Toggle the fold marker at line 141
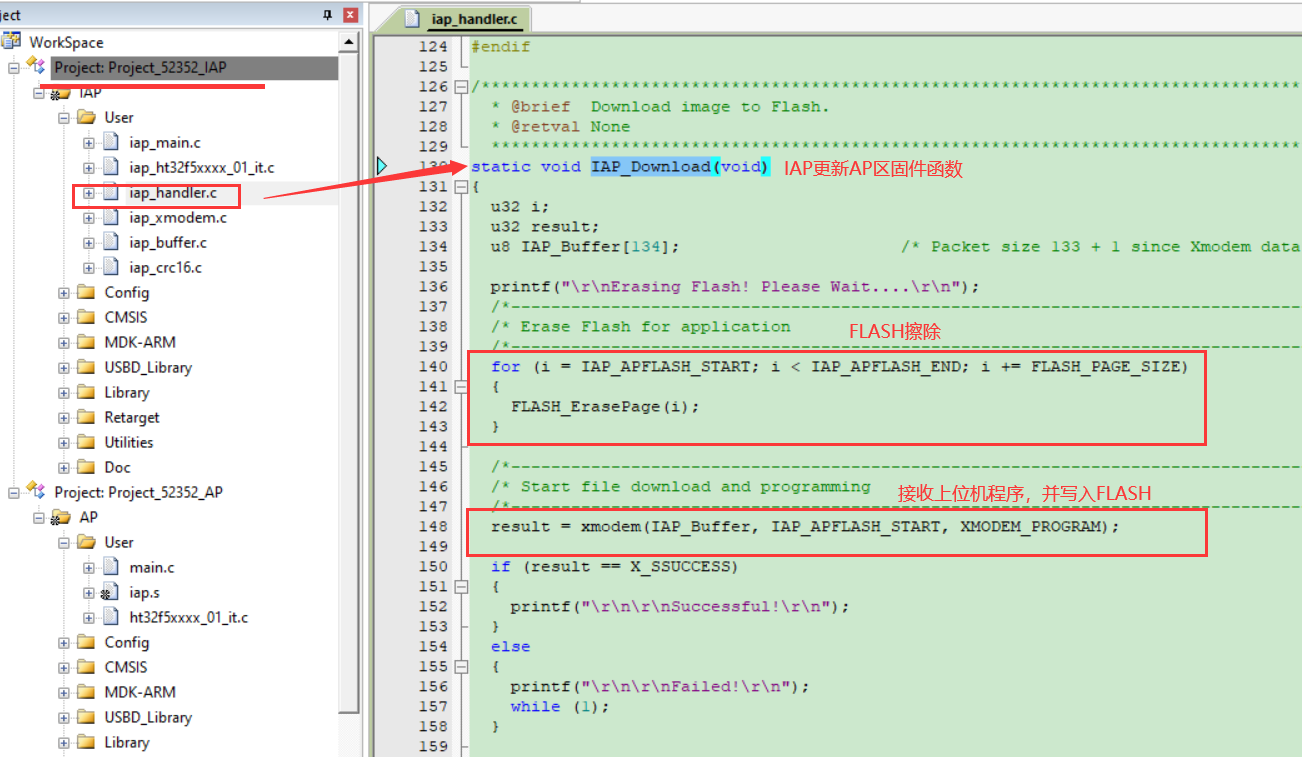Screen dimensions: 1302x757 click(461, 387)
